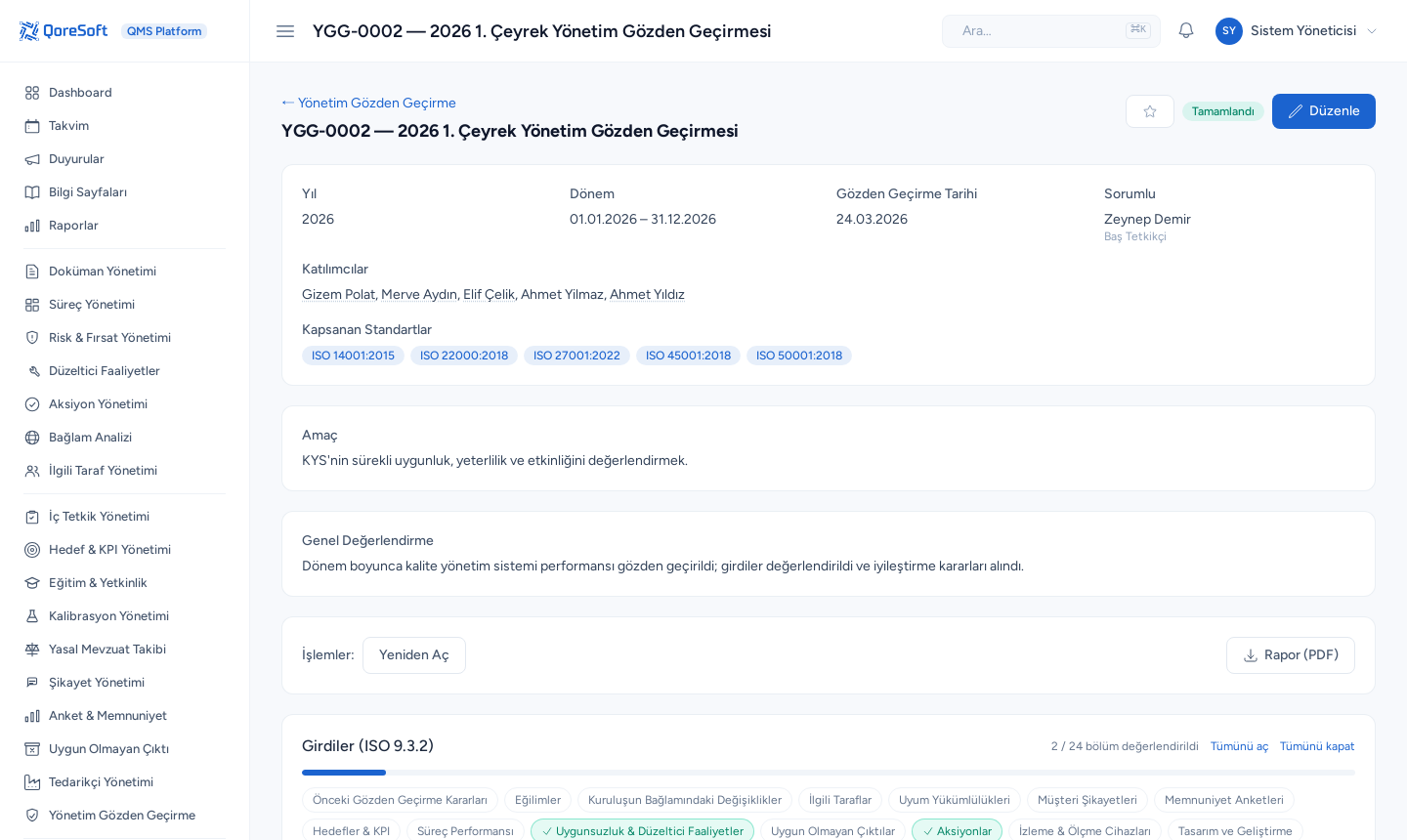Click the Düzenle edit button

[x=1324, y=111]
